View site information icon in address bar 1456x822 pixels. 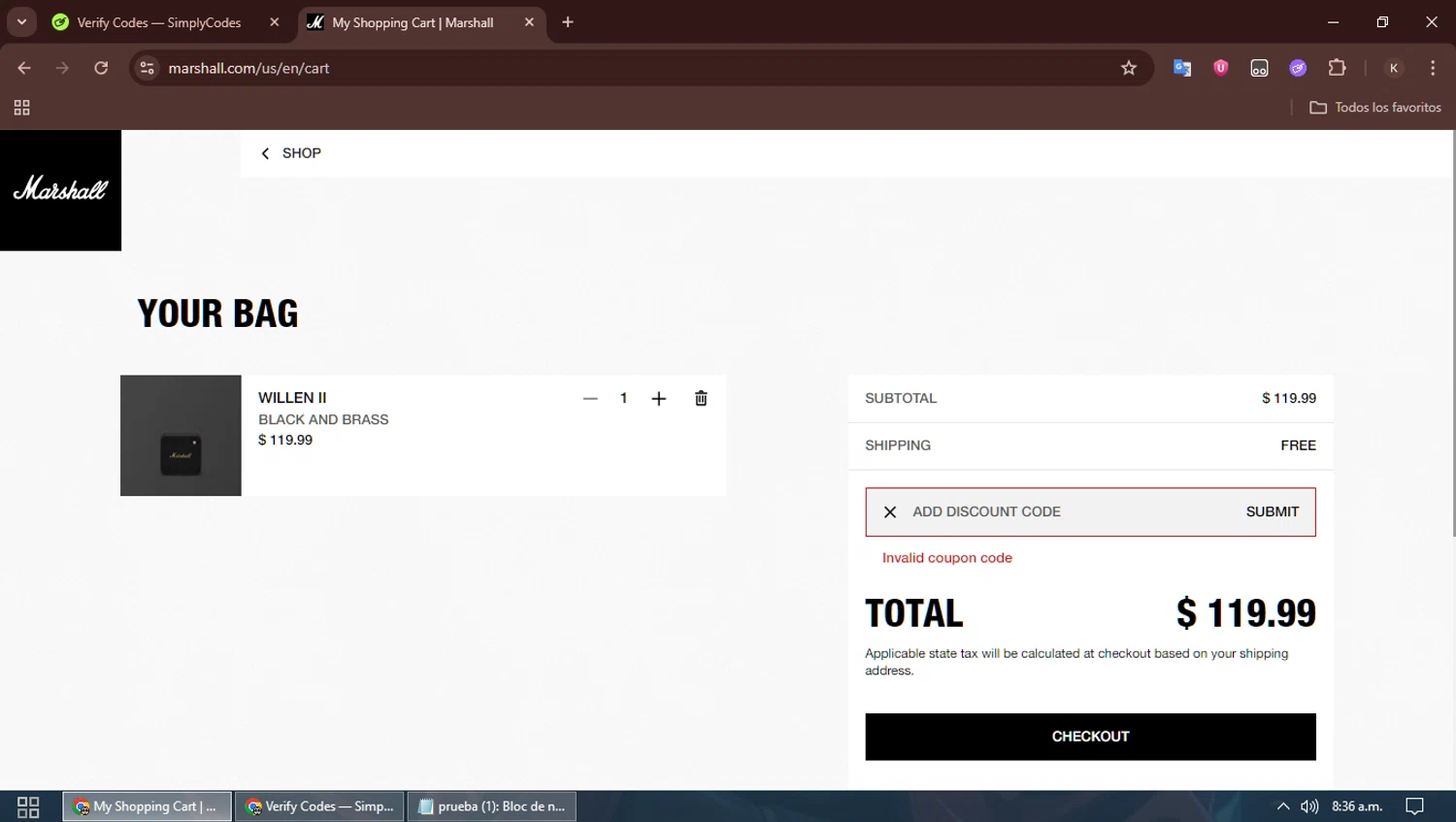click(147, 68)
